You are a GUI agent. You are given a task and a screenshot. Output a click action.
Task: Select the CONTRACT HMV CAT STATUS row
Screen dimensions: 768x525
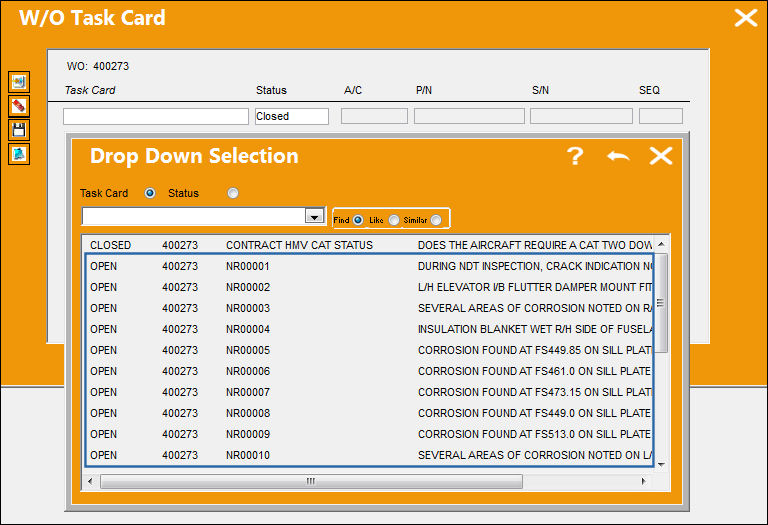(x=370, y=245)
